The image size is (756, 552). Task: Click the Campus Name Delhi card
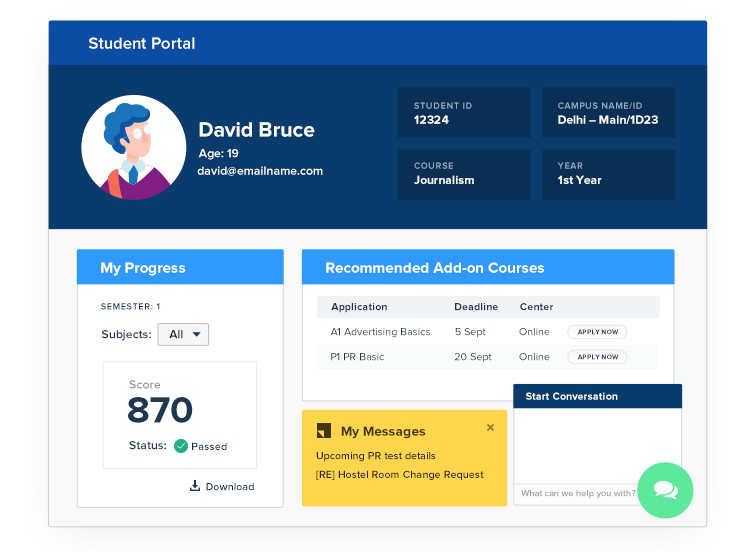(x=608, y=113)
